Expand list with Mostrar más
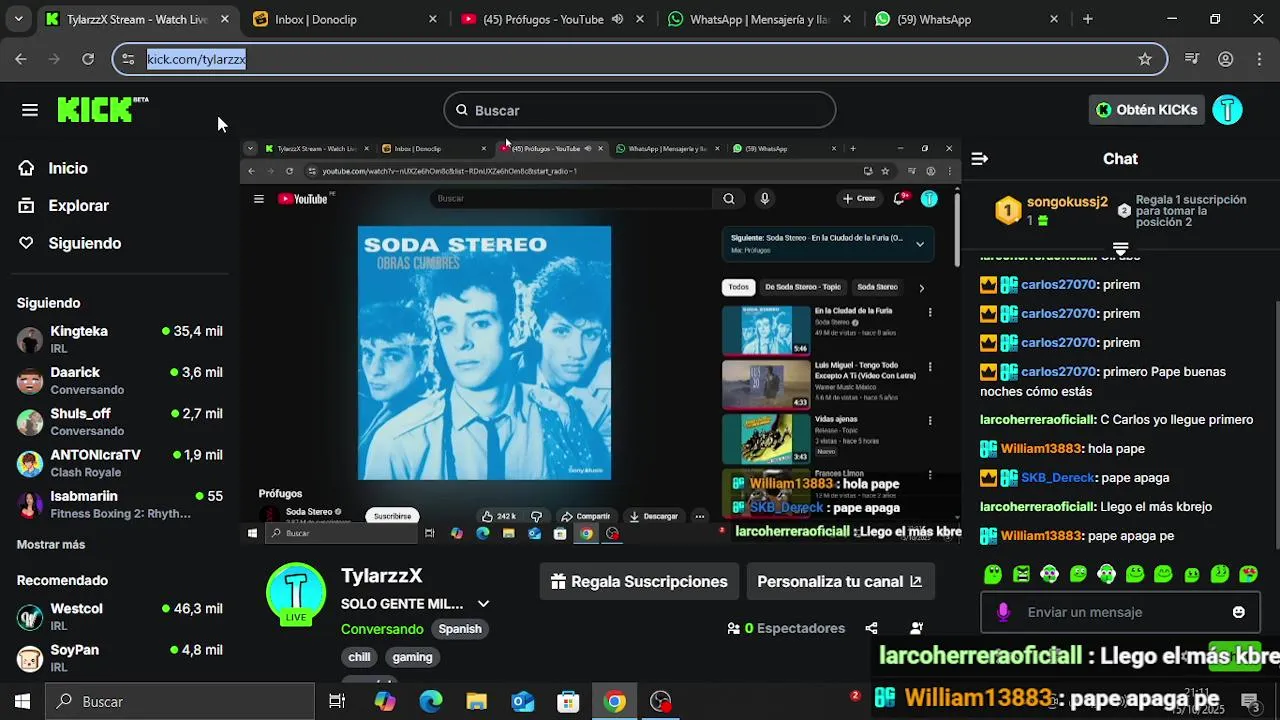The height and width of the screenshot is (720, 1280). [x=51, y=545]
